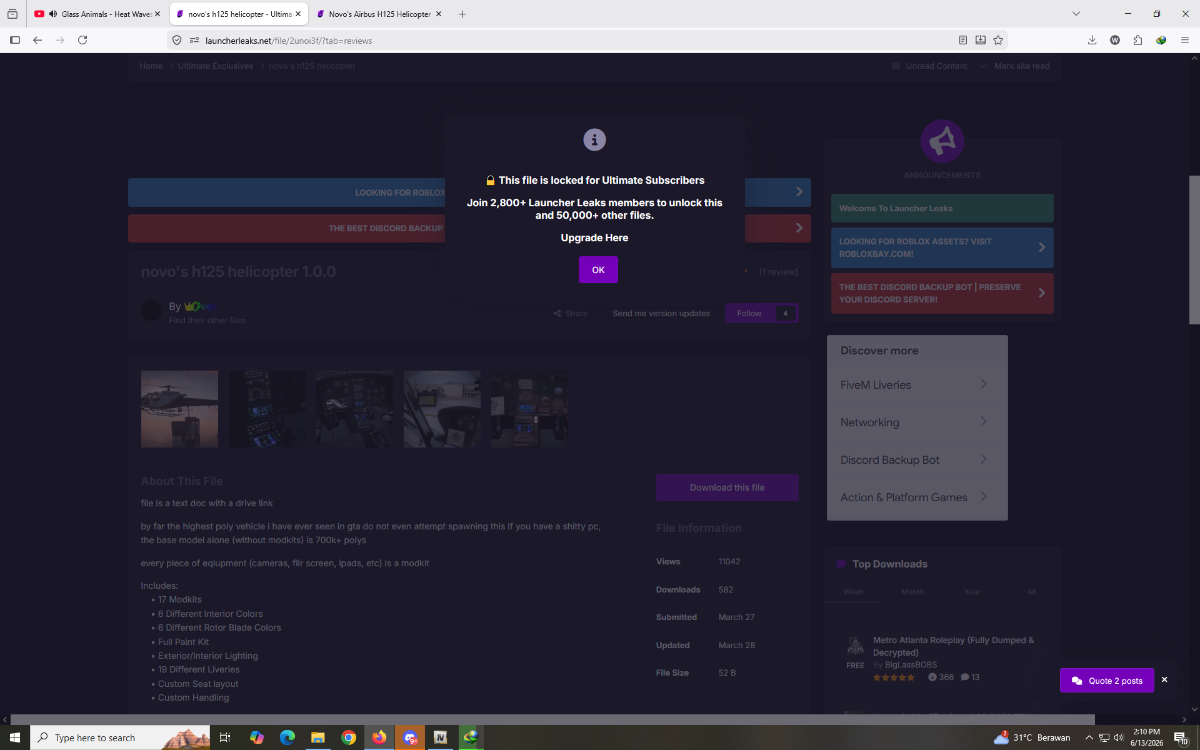The image size is (1200, 750).
Task: Toggle reader view icon in address bar
Action: [963, 40]
